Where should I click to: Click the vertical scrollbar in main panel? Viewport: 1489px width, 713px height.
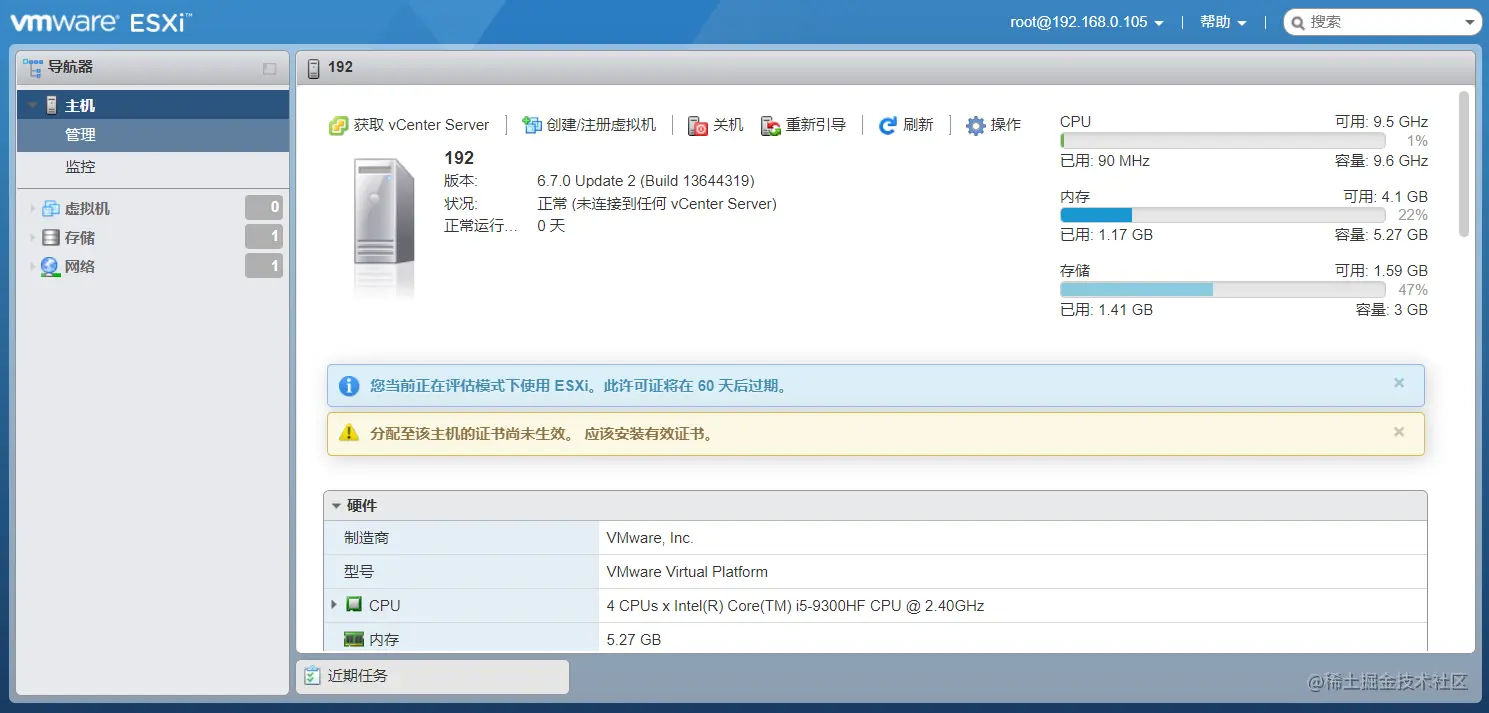(1464, 164)
